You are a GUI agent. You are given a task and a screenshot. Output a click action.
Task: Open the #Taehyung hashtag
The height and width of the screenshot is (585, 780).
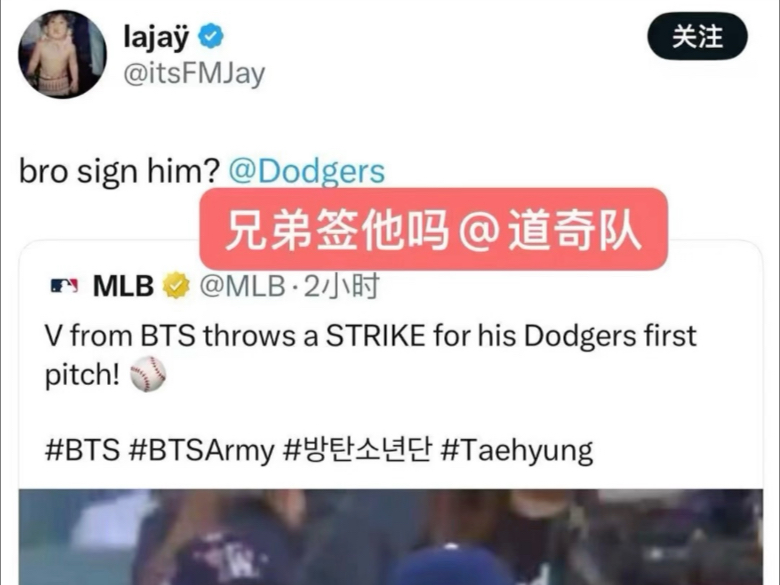[517, 451]
